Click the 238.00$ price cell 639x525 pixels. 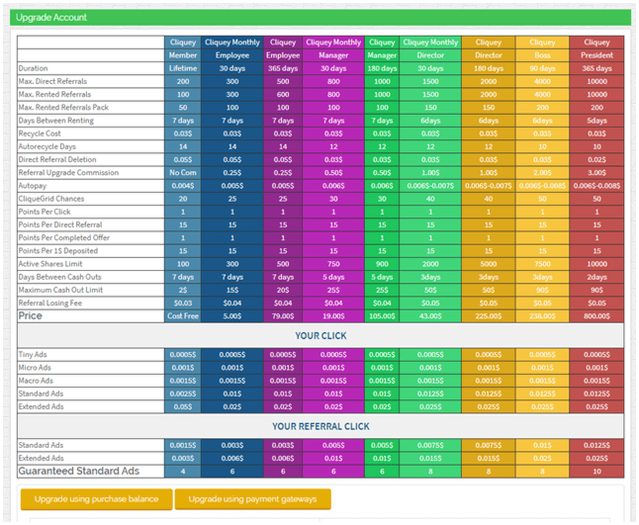(542, 316)
